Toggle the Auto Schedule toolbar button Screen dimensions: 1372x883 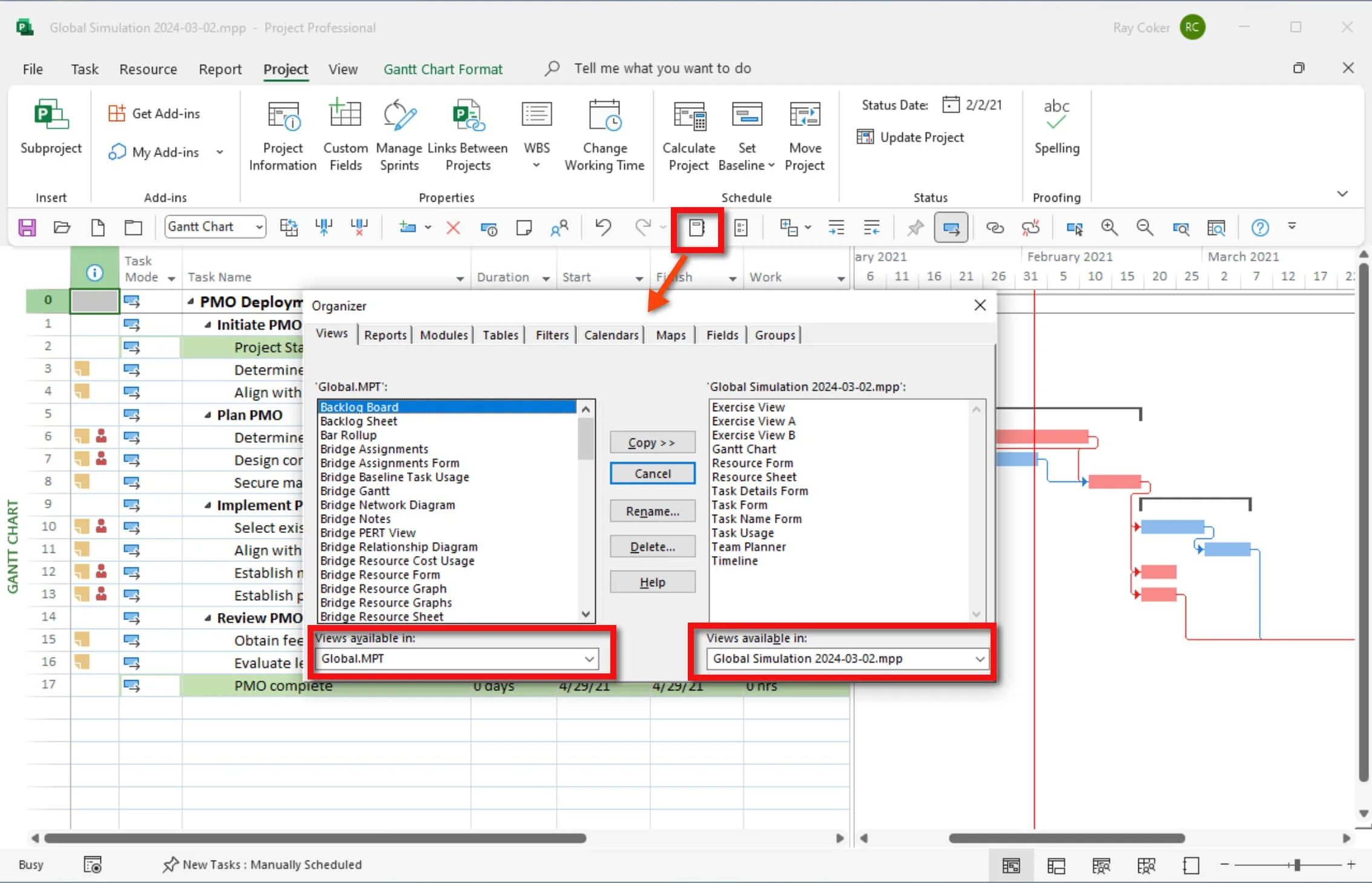point(951,228)
